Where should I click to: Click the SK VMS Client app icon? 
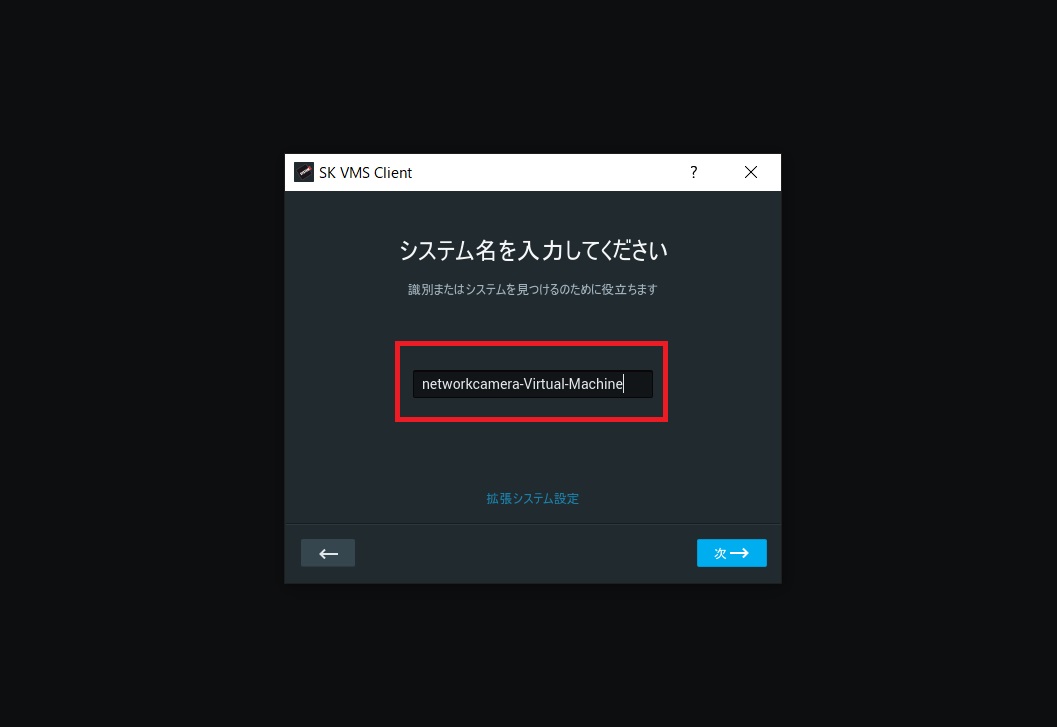(x=304, y=172)
